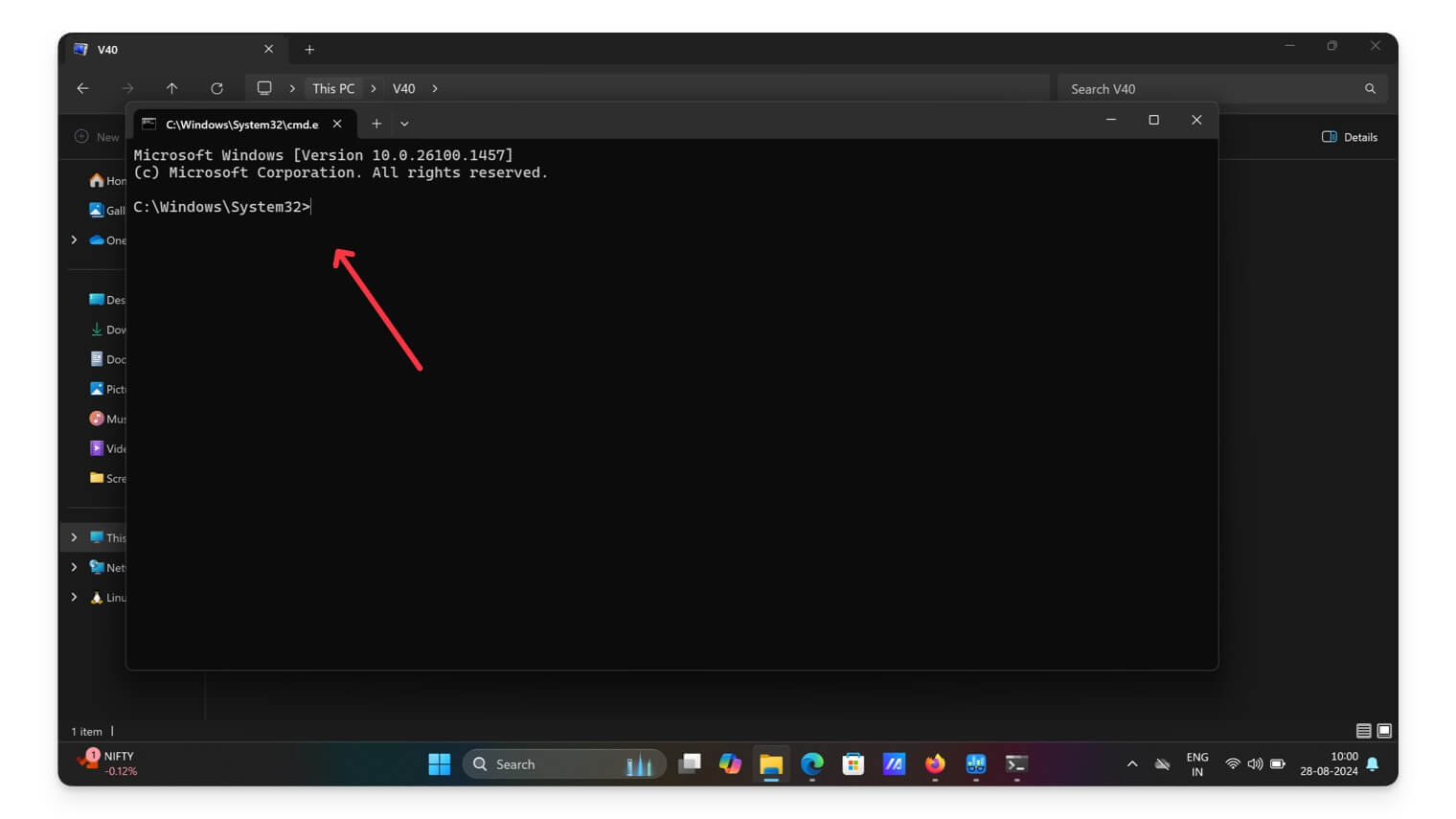The image size is (1456, 819).
Task: Open the NIFTY stock widget
Action: click(x=108, y=763)
